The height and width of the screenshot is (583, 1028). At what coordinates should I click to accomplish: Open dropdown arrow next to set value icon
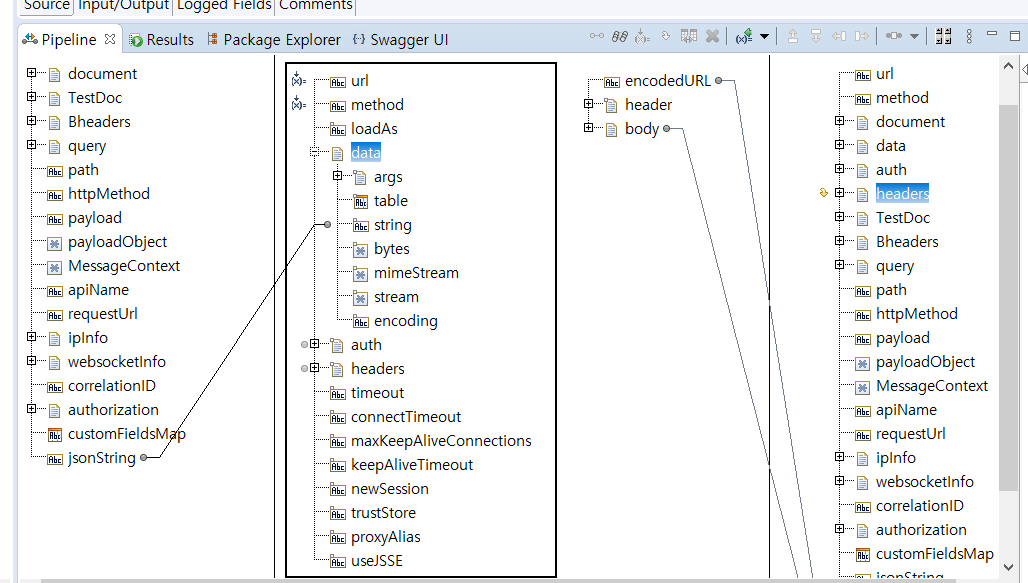[765, 37]
